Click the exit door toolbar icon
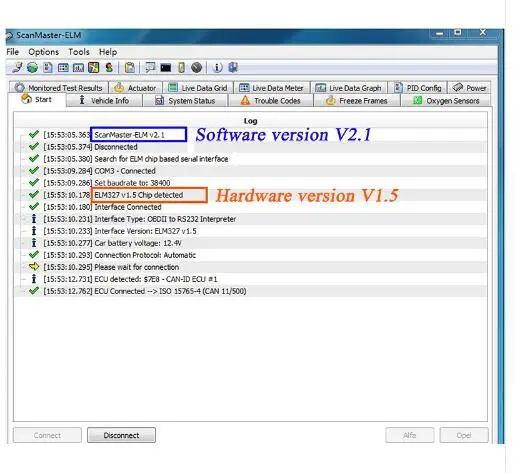Viewport: 515px width, 473px height. (233, 68)
